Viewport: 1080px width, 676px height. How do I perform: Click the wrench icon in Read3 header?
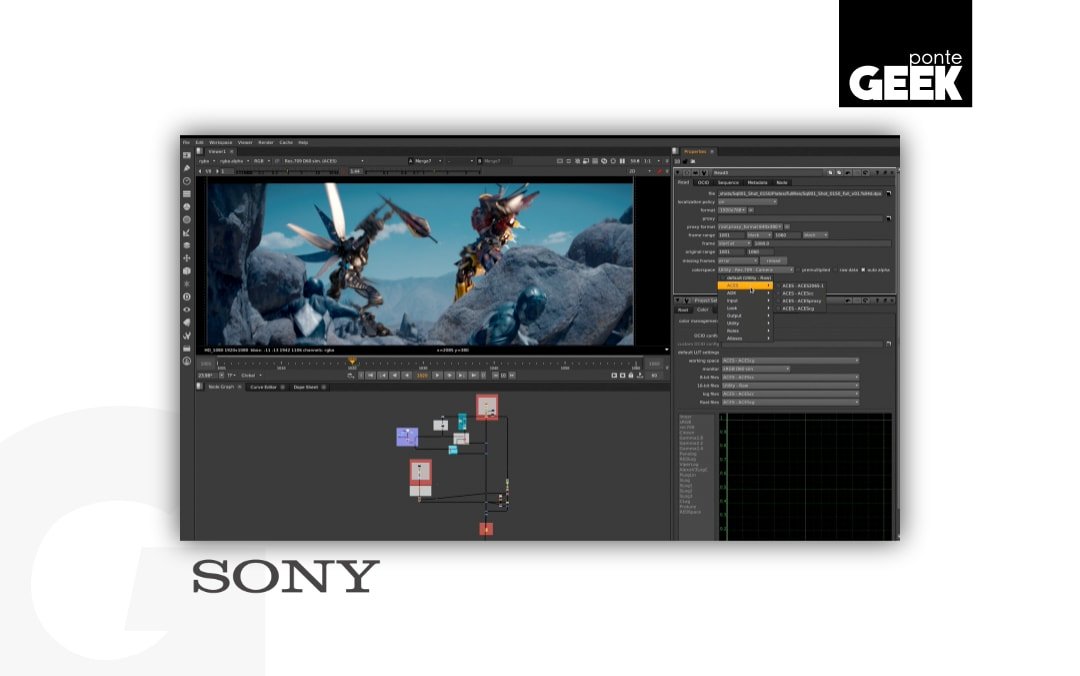point(704,173)
